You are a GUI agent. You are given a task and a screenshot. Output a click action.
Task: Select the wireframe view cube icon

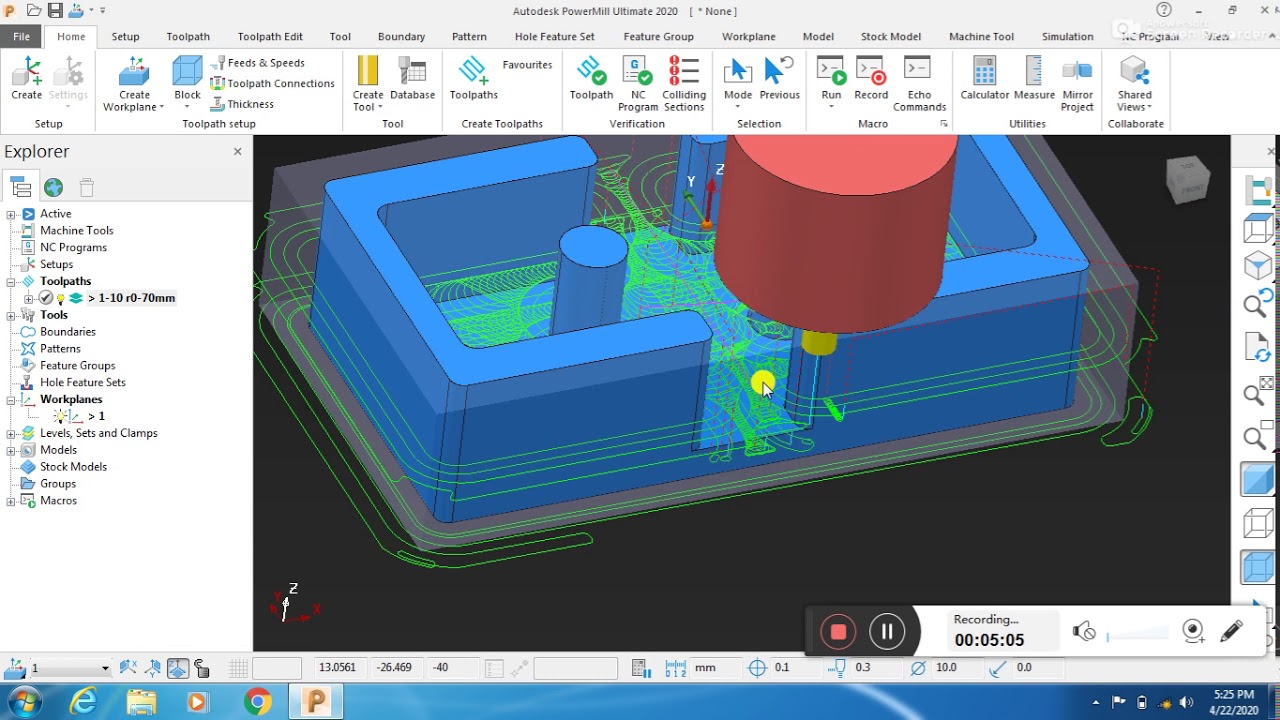pyautogui.click(x=1257, y=523)
